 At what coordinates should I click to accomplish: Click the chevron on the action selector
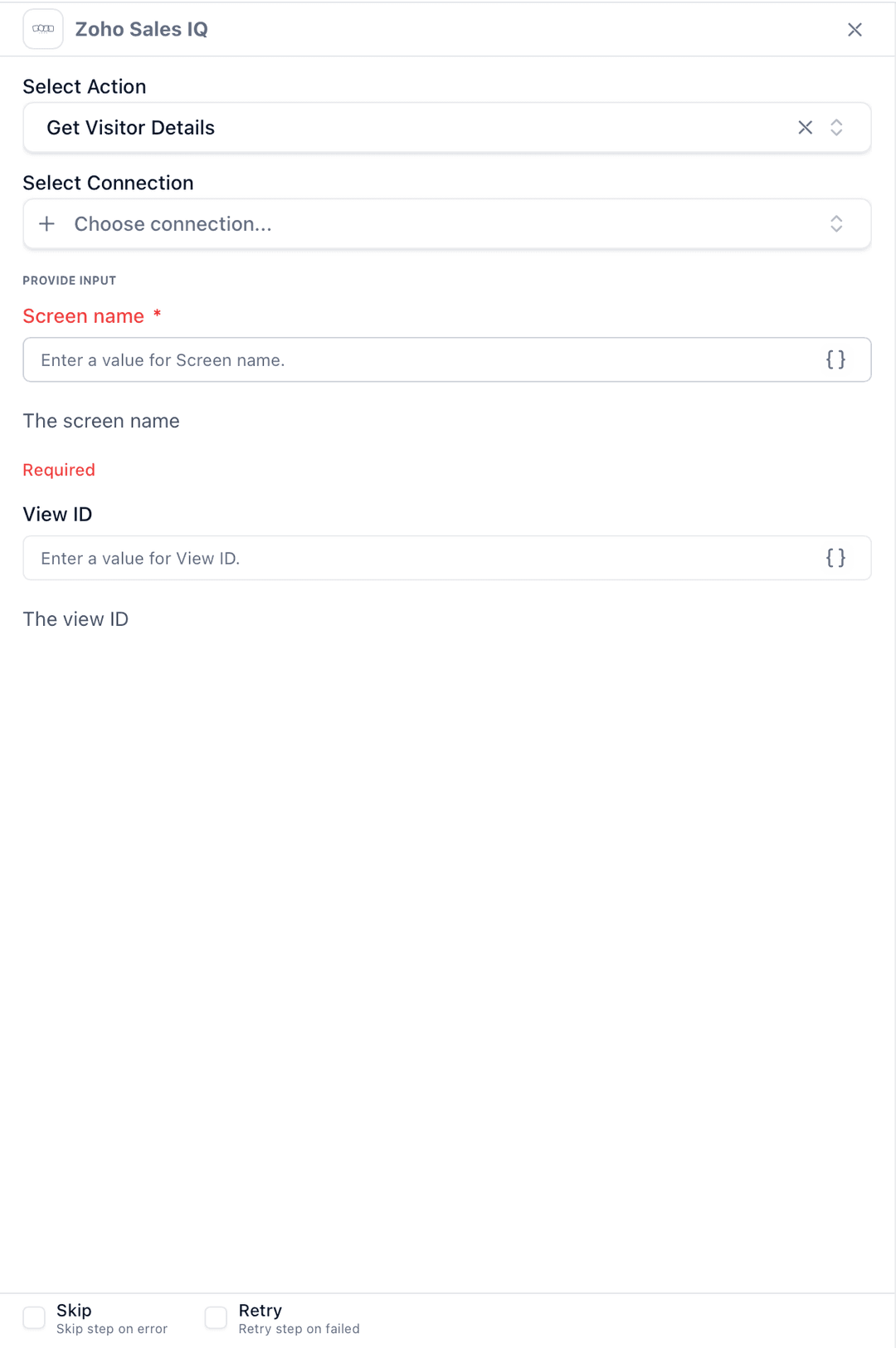pyautogui.click(x=836, y=127)
